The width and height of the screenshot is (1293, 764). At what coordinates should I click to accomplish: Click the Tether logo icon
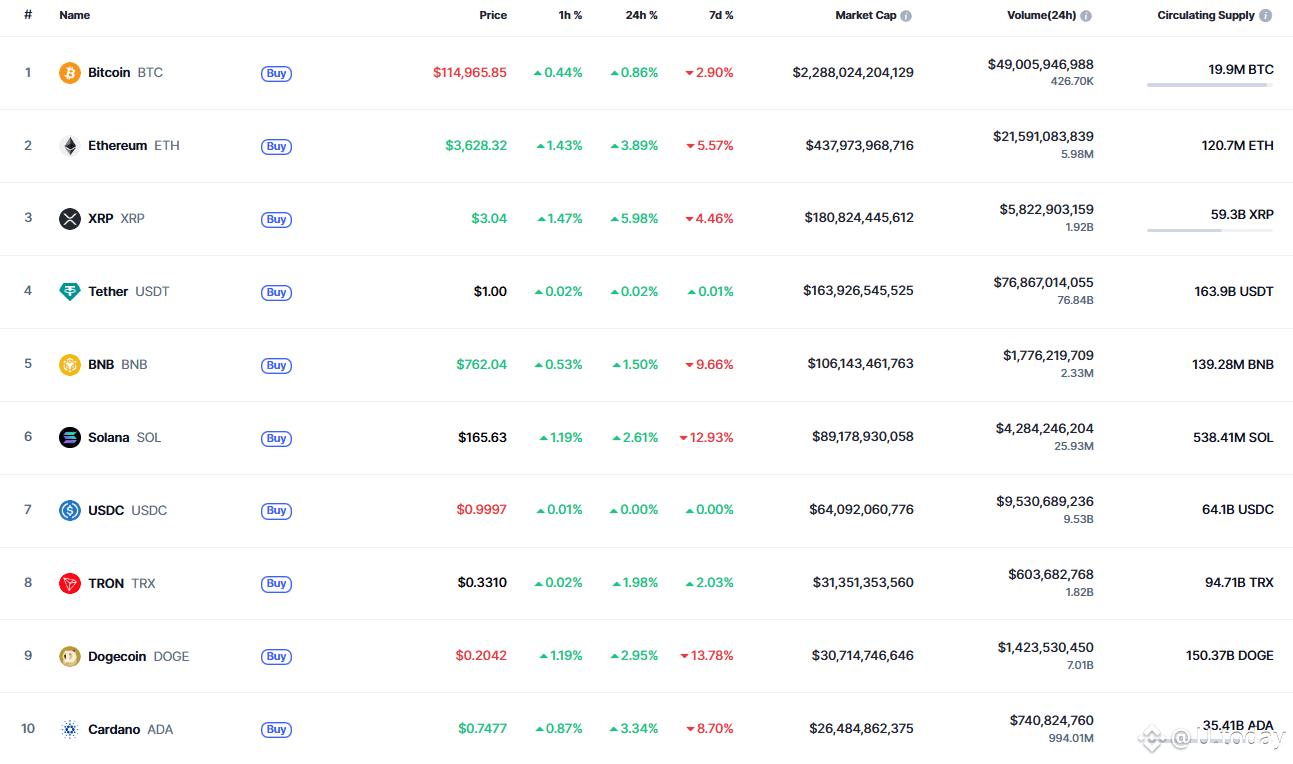[69, 292]
